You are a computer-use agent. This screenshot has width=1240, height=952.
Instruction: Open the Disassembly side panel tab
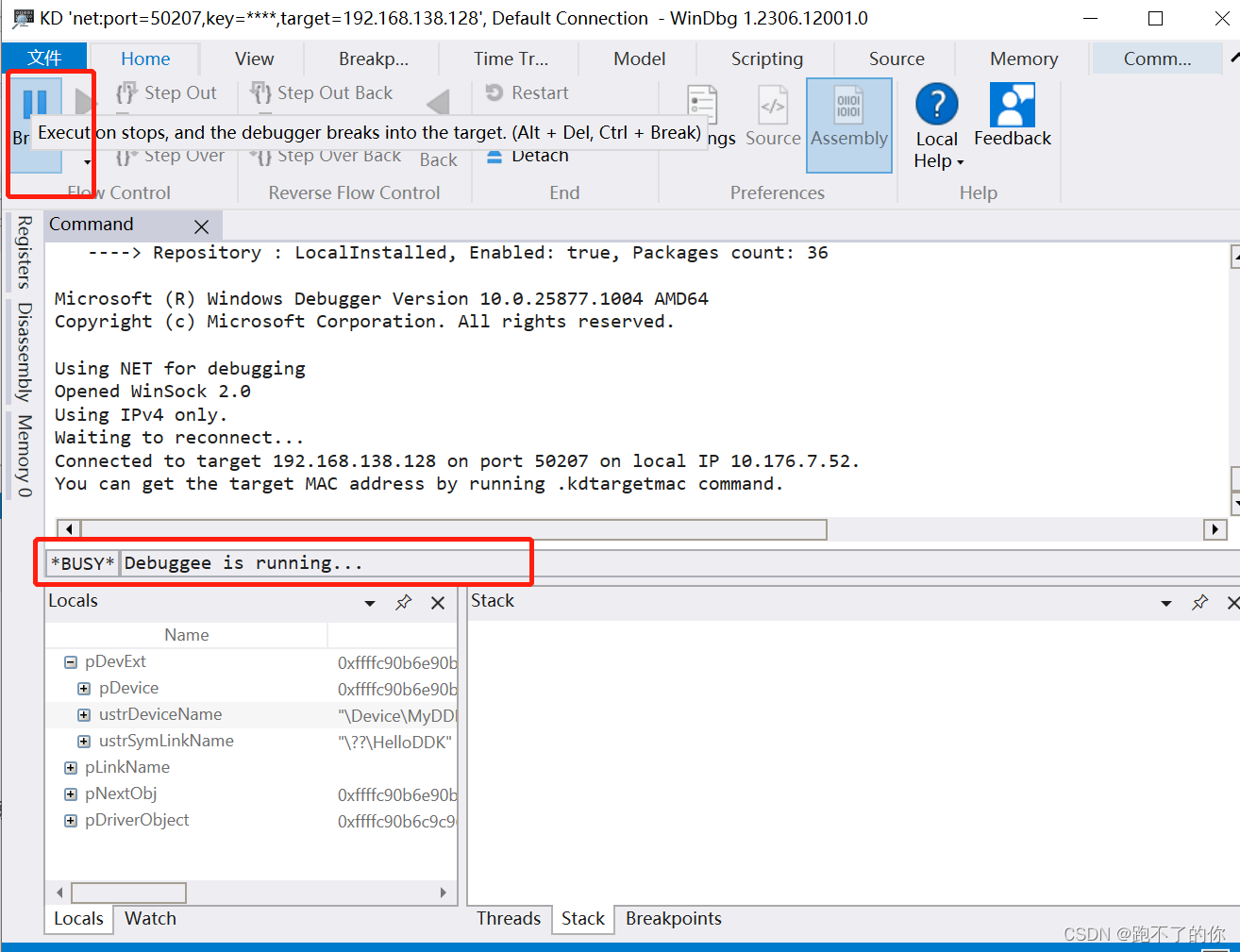(24, 352)
